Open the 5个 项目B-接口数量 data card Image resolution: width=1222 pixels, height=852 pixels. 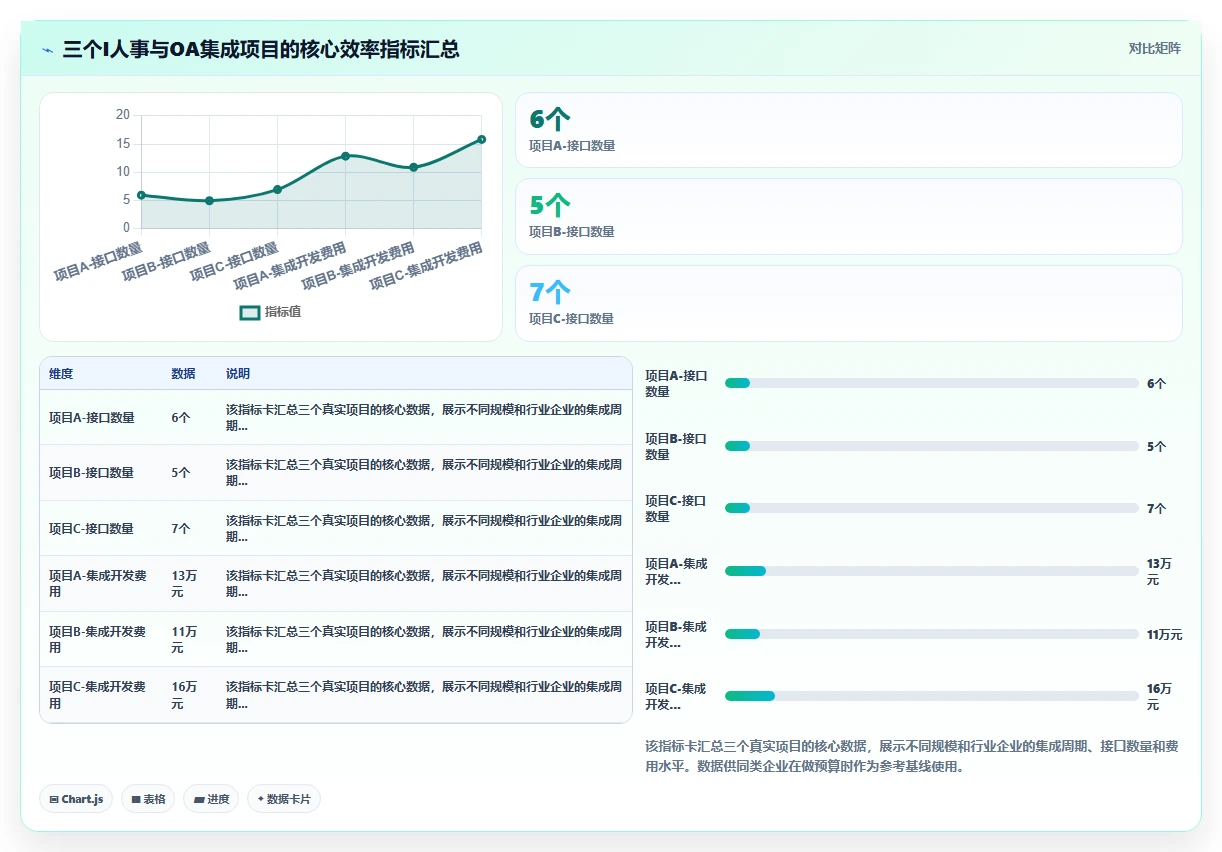pyautogui.click(x=848, y=216)
